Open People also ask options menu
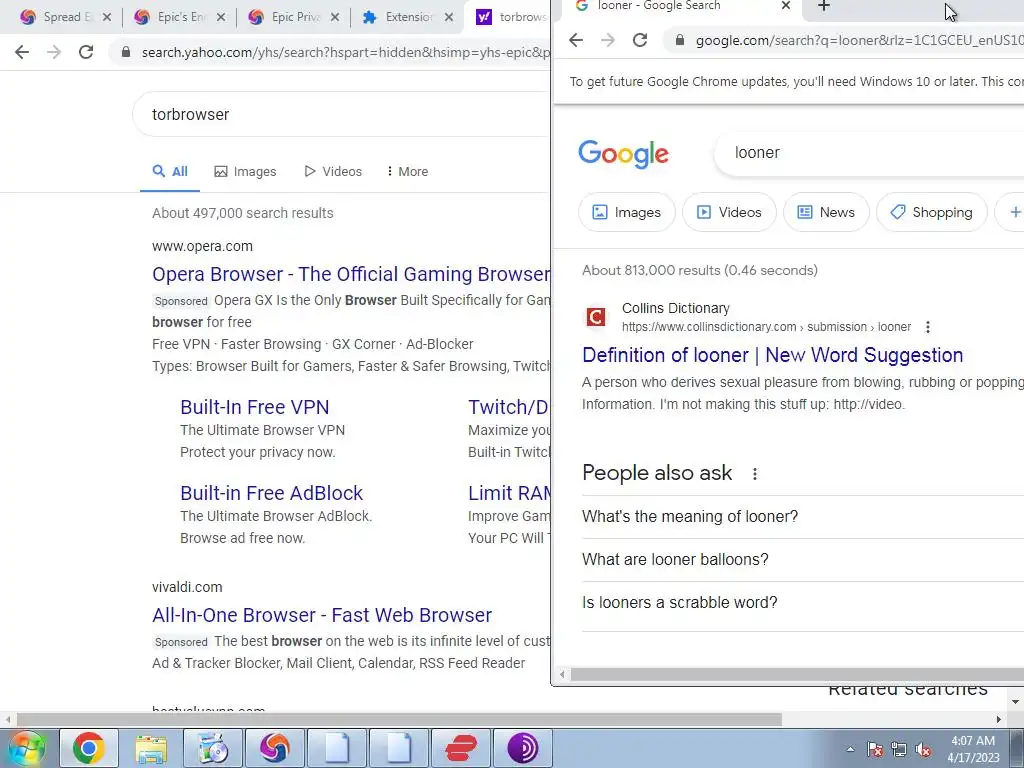Screen dimensions: 1024x768 754,473
